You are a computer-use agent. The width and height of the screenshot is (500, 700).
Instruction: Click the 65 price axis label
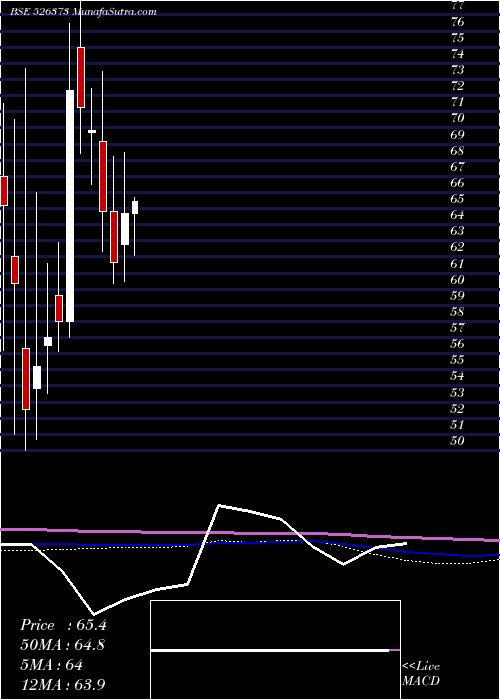(x=457, y=198)
